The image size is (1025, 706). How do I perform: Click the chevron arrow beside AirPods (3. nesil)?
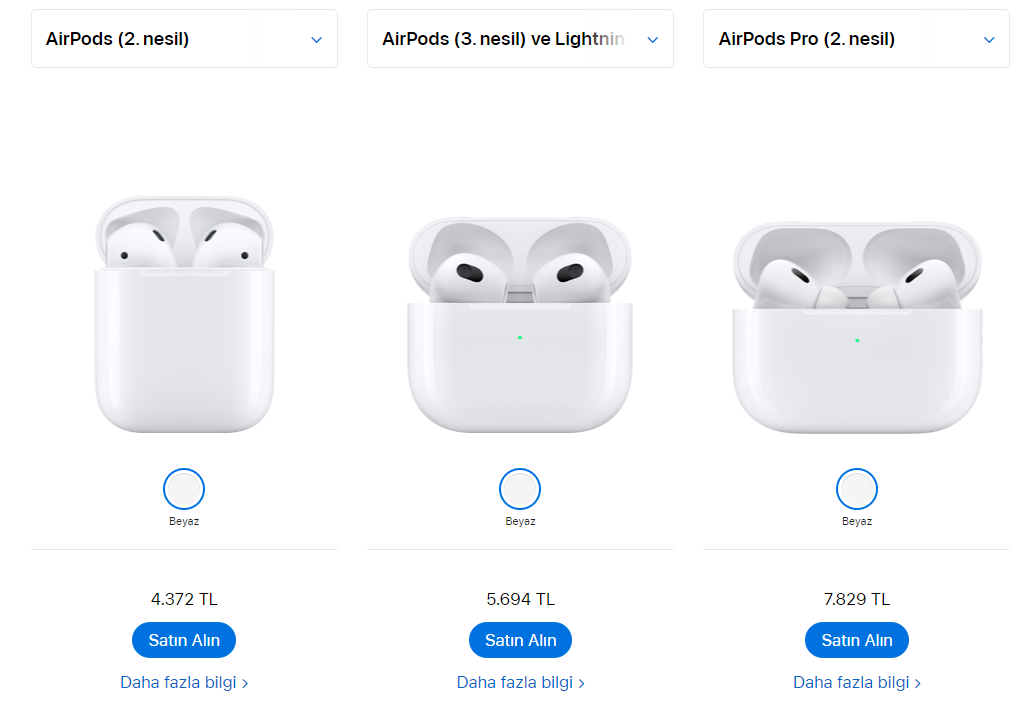(653, 40)
